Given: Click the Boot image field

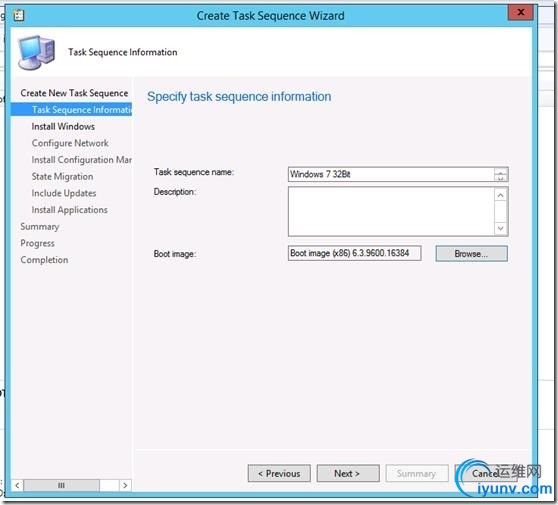Looking at the screenshot, I should [354, 253].
